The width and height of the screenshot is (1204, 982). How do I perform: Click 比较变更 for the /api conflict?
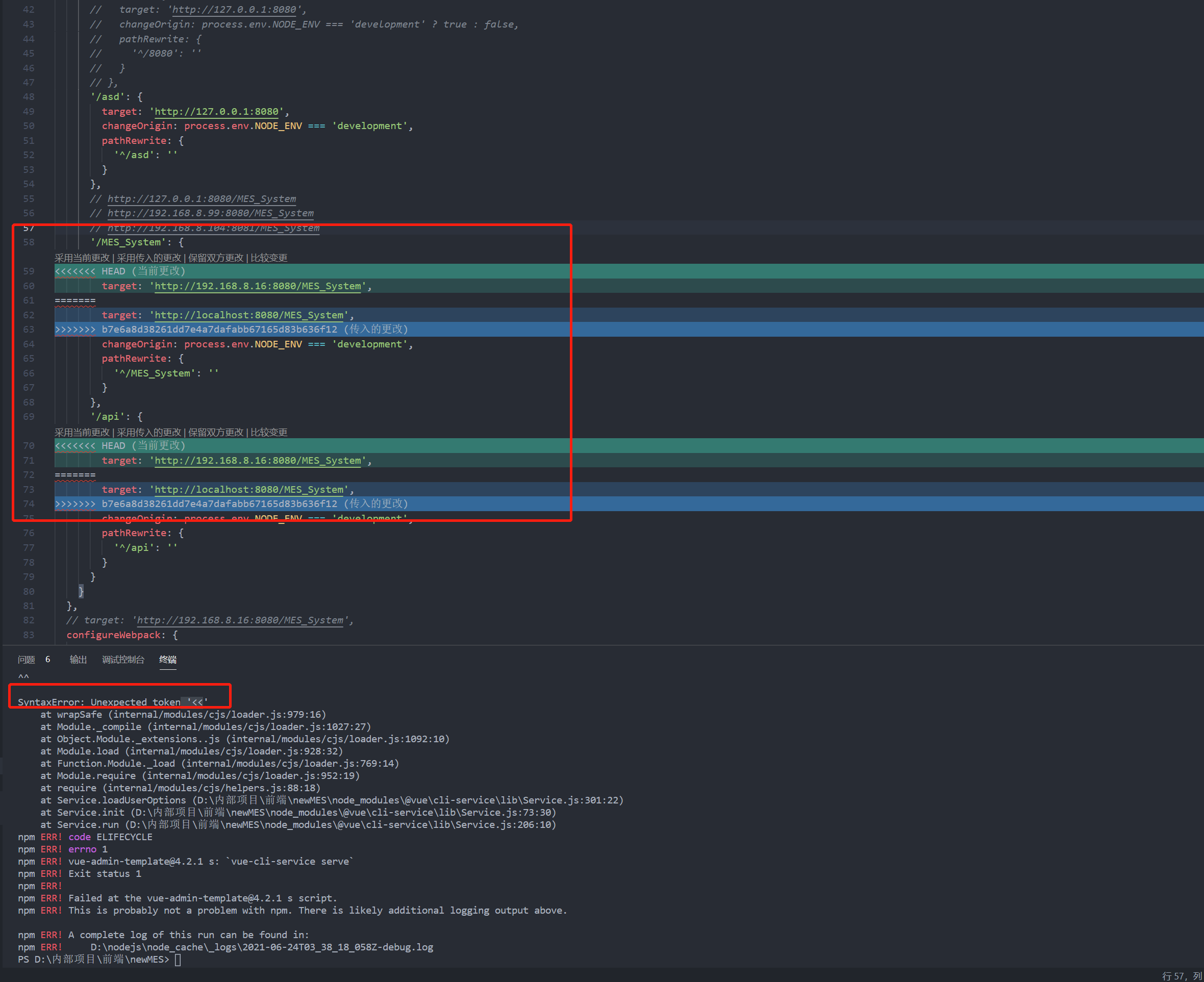269,432
